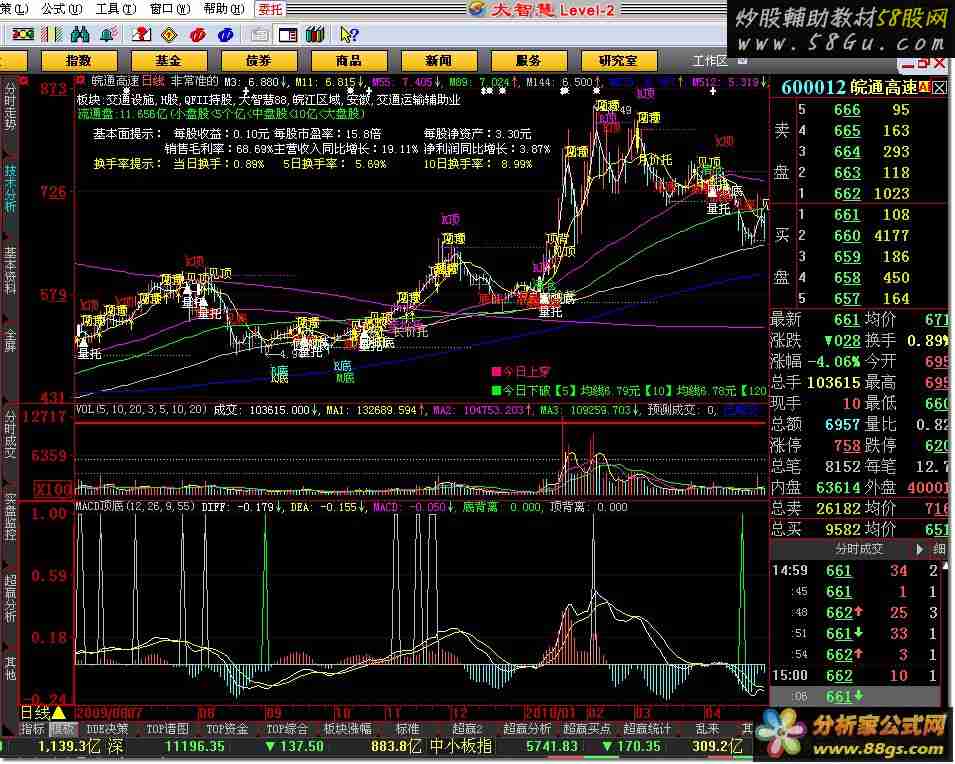
Task: Expand the 日线 period selector triangle
Action: coord(58,712)
